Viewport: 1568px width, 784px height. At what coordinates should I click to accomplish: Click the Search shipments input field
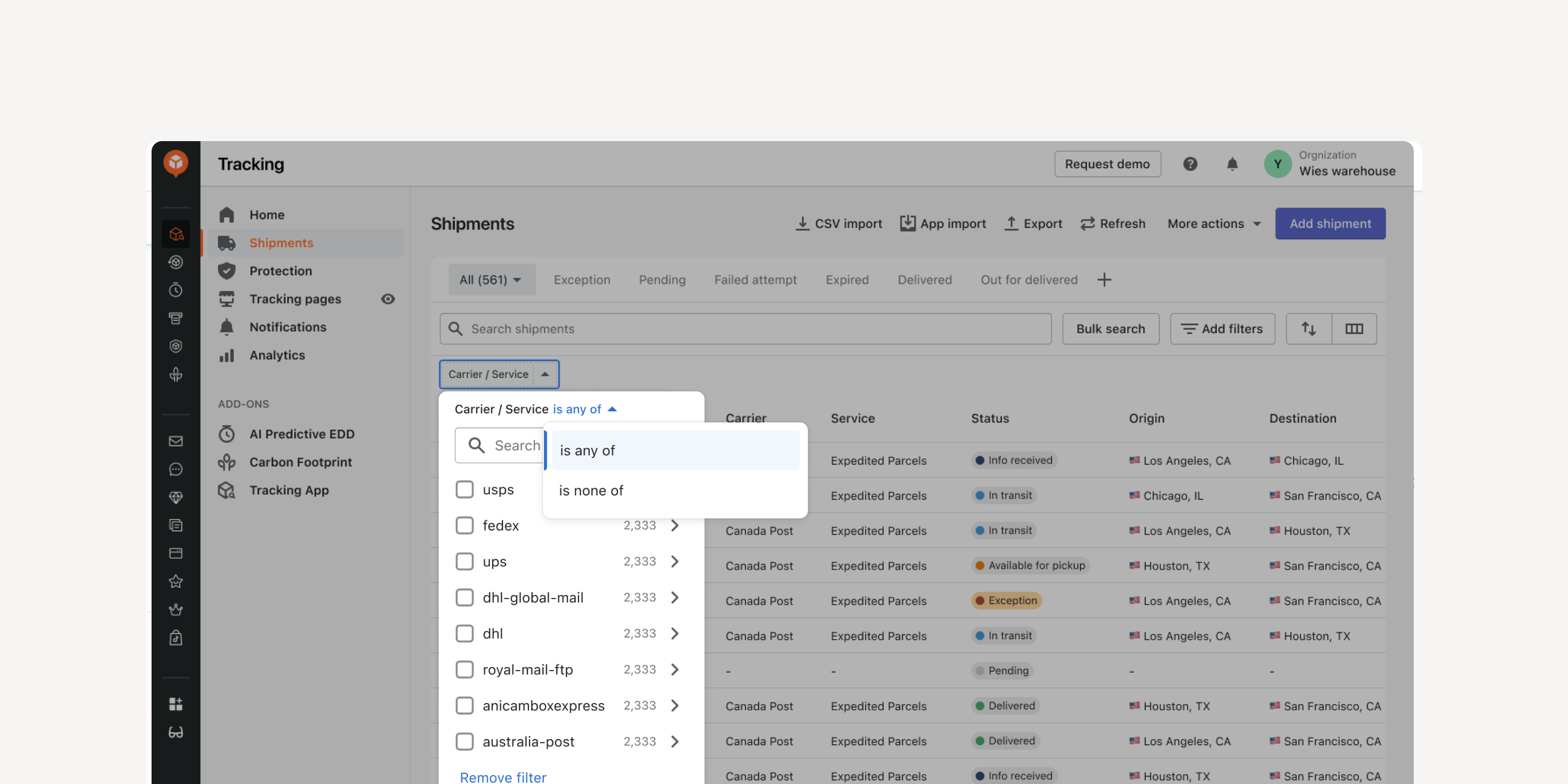pos(746,329)
